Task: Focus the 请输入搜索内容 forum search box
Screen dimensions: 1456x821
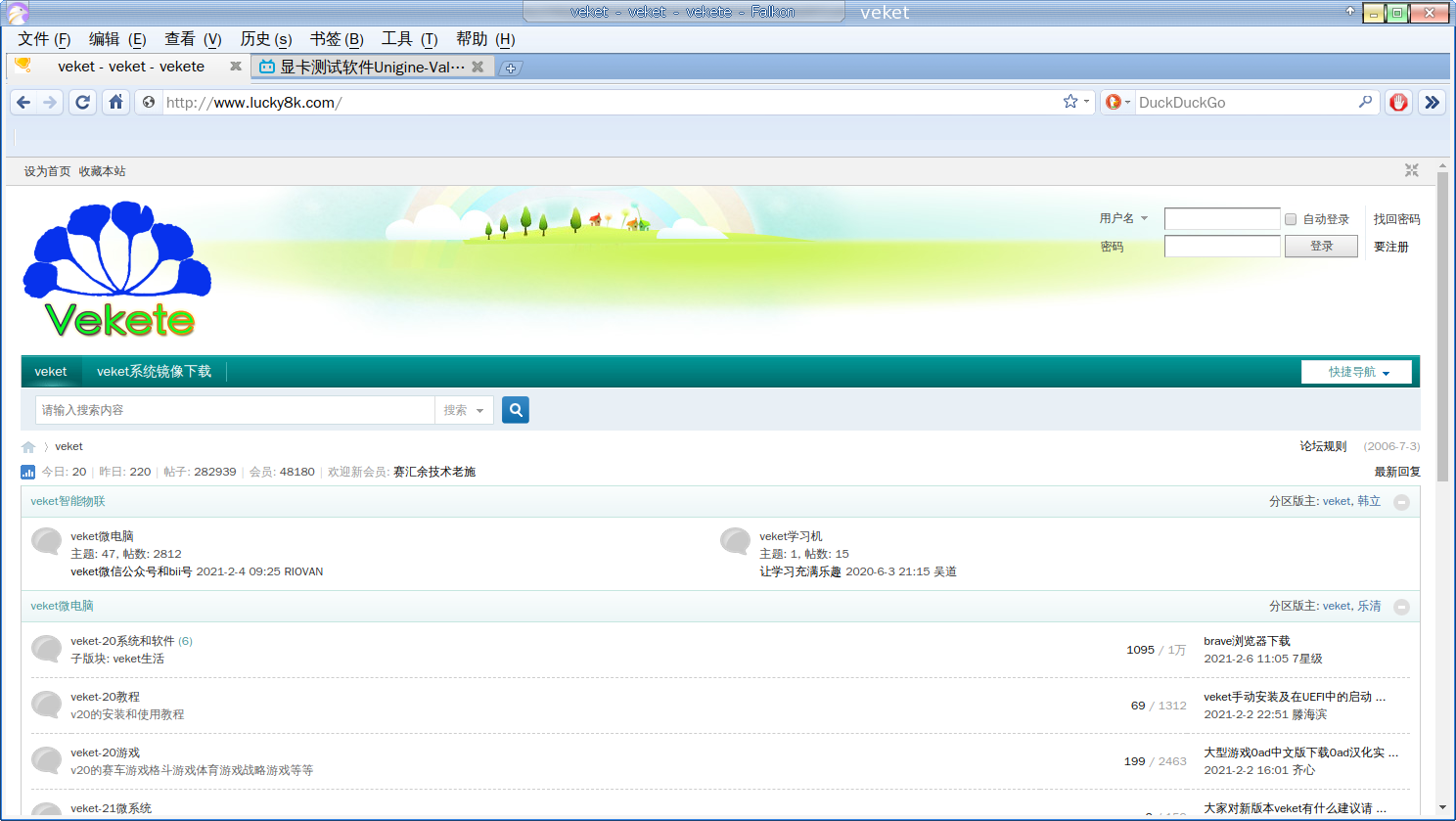Action: pos(235,410)
